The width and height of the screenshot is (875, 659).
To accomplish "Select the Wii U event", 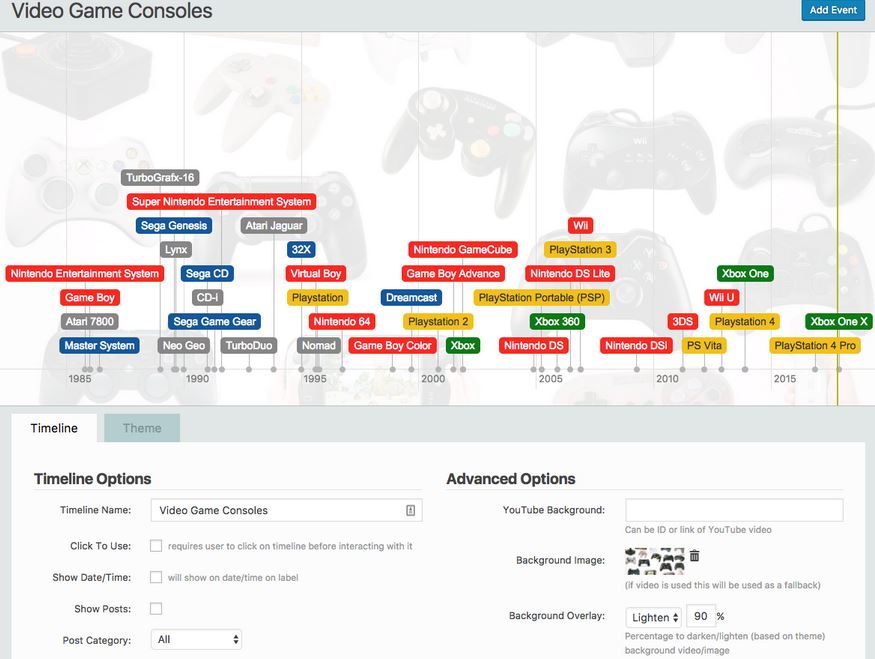I will tap(722, 297).
